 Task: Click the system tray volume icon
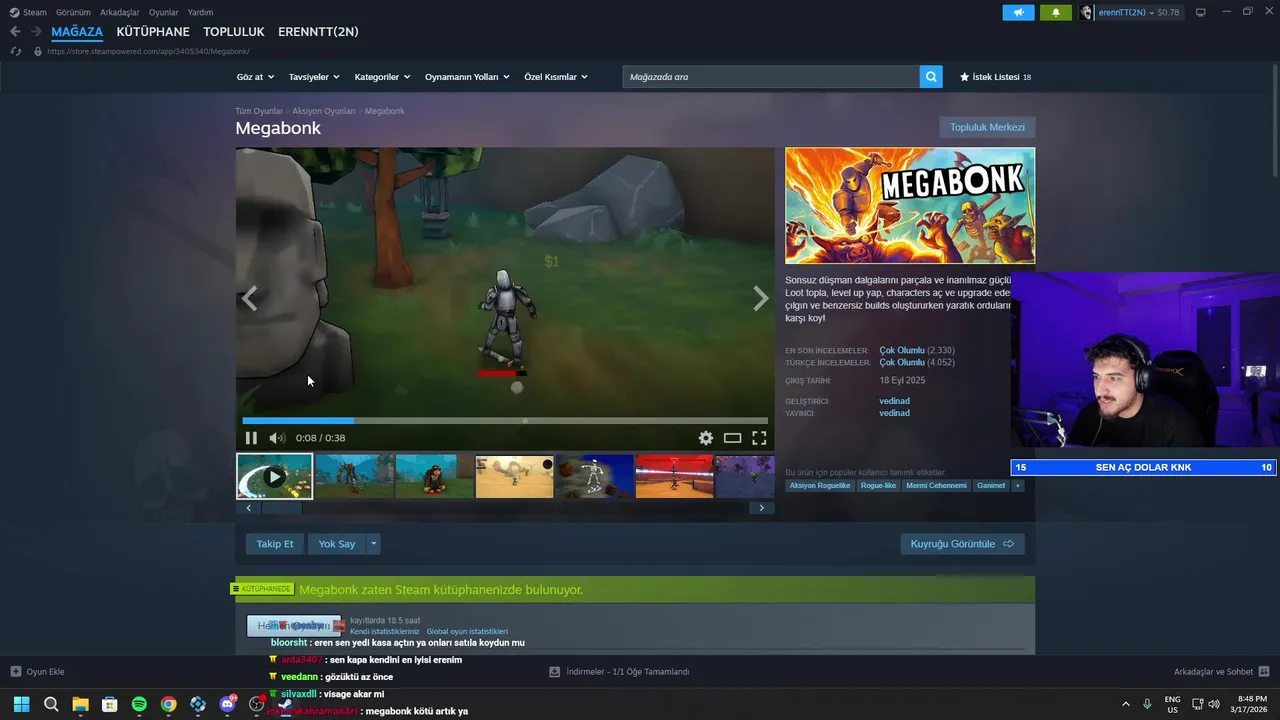pos(1214,704)
